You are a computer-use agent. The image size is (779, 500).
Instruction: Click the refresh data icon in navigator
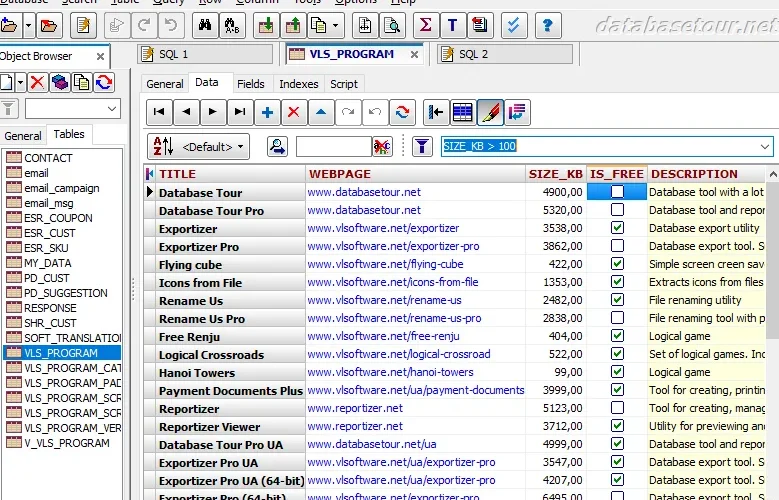(x=402, y=112)
